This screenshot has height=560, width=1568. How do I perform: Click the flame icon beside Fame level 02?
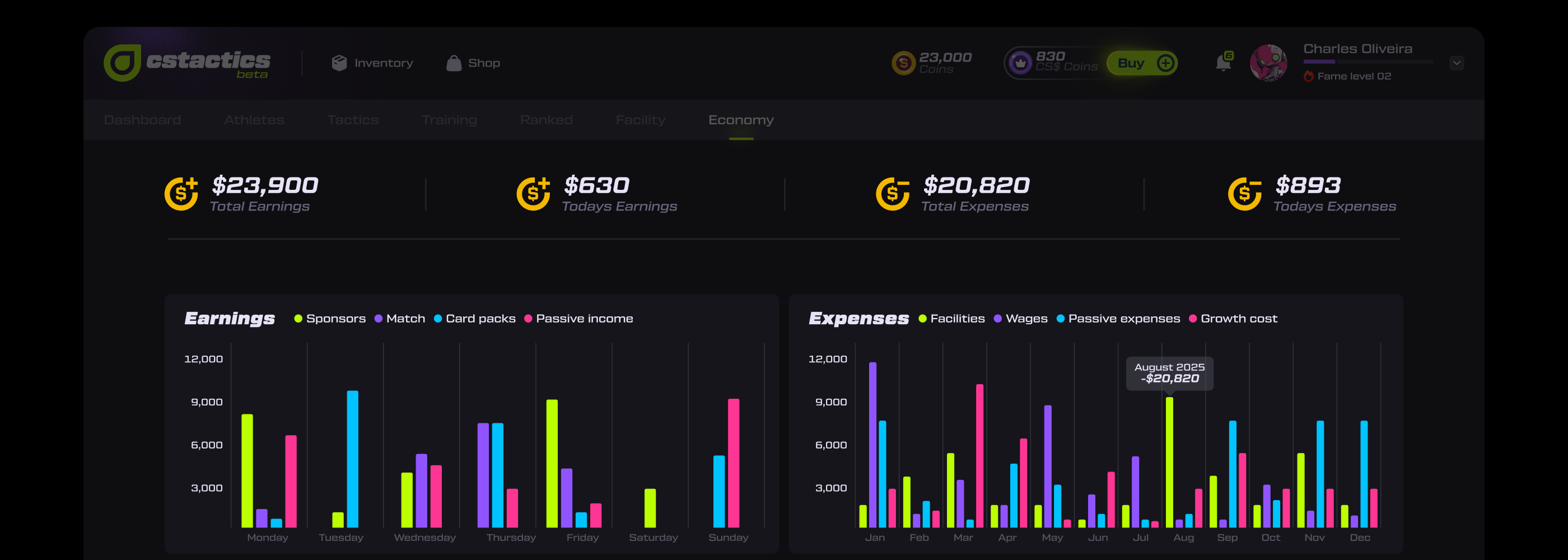[x=1309, y=76]
